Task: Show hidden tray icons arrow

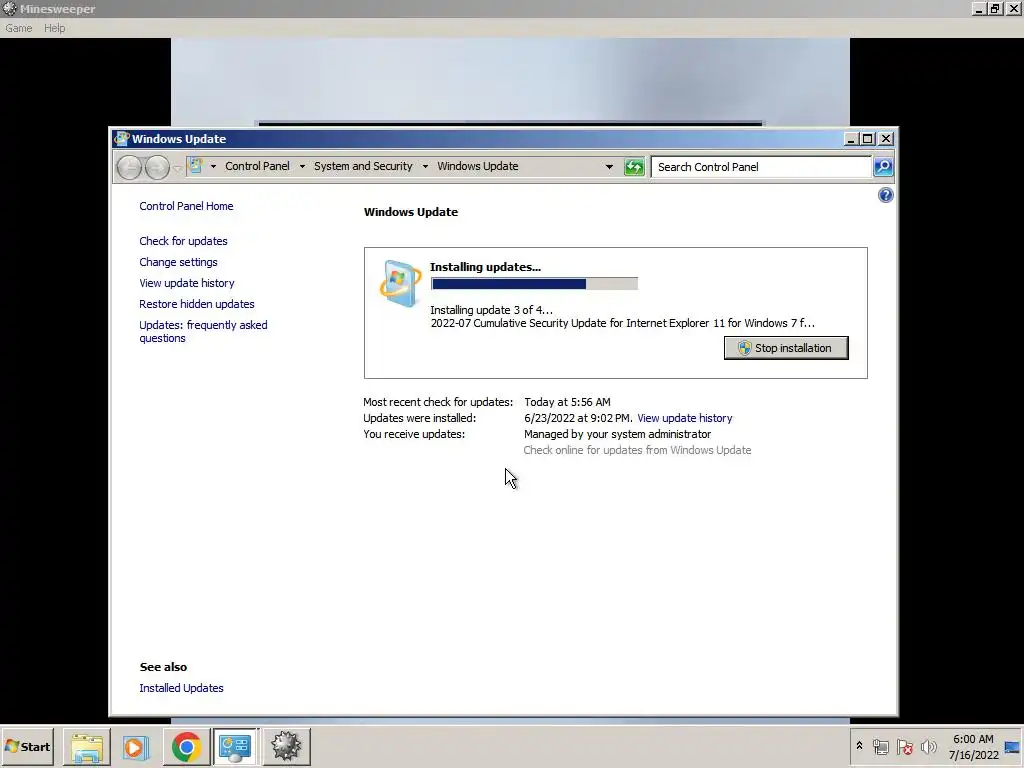Action: 859,746
